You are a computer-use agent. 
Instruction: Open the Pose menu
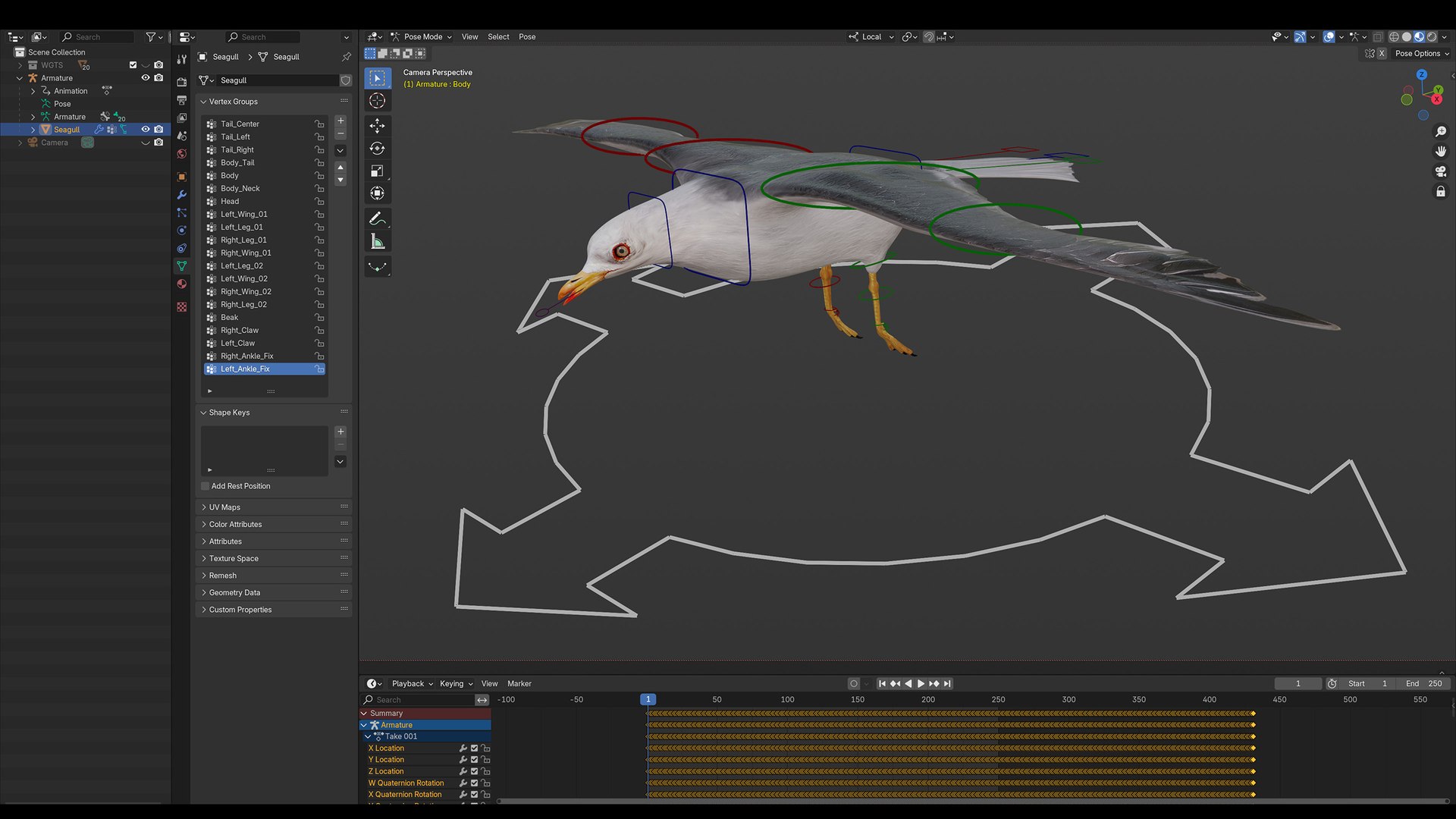coord(527,36)
